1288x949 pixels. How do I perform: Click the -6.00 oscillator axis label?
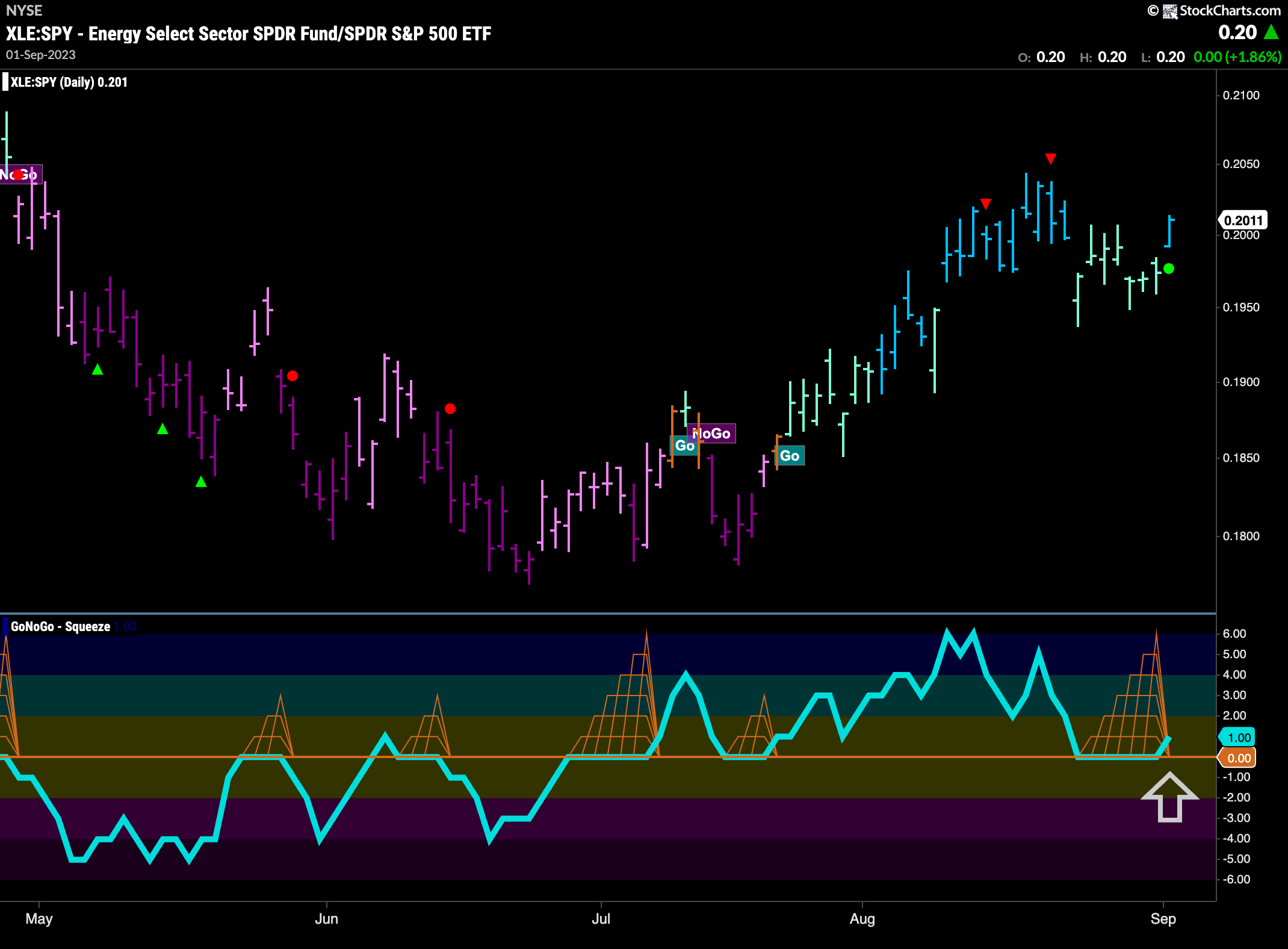(1236, 879)
